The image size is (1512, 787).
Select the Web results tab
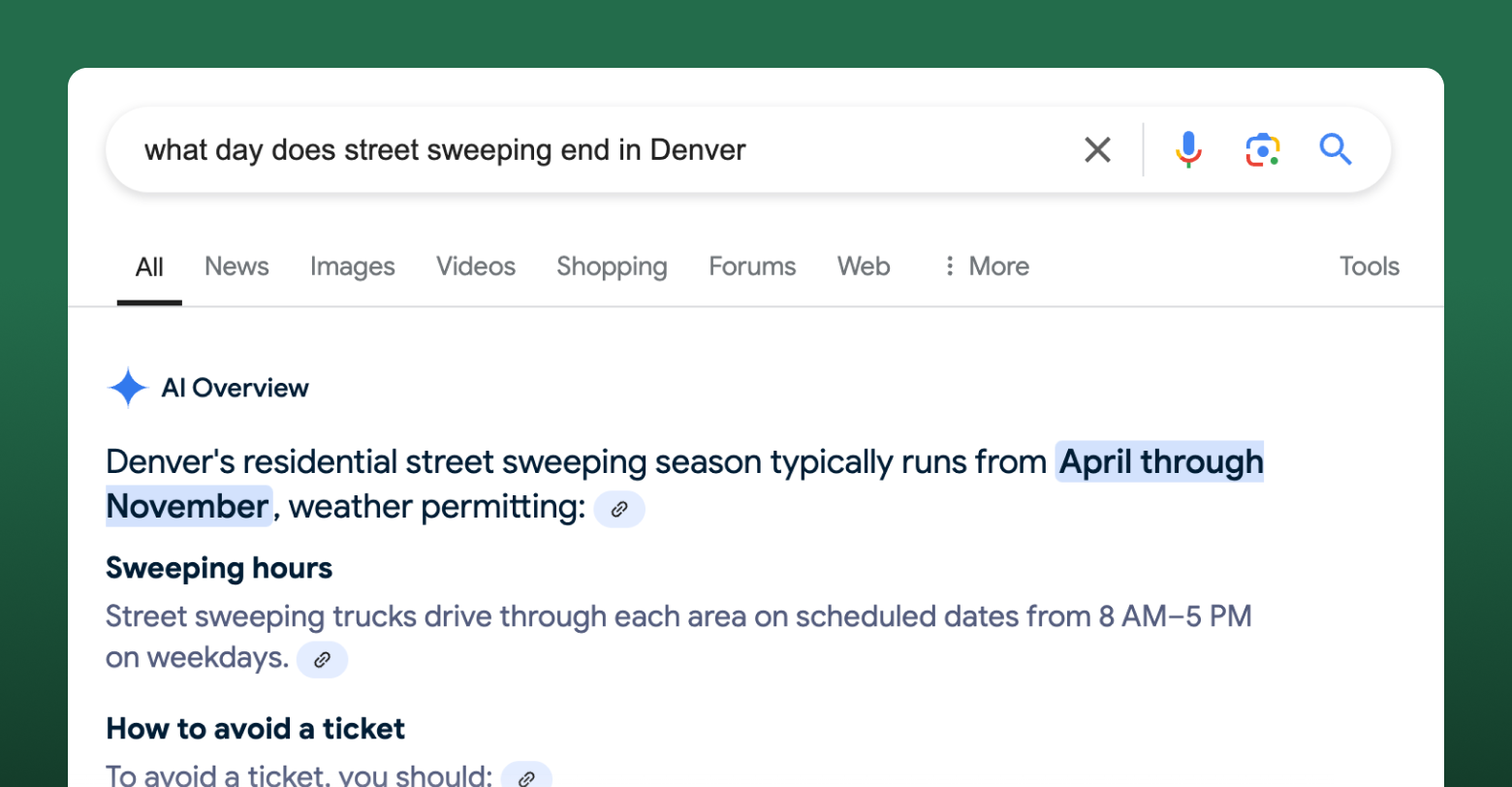pyautogui.click(x=864, y=266)
